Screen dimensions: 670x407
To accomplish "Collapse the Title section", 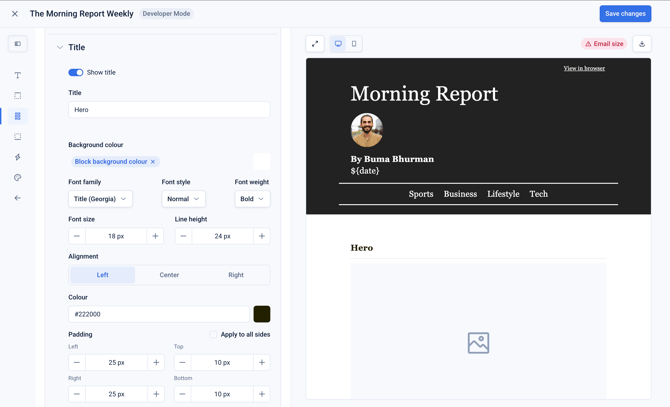I will (60, 47).
